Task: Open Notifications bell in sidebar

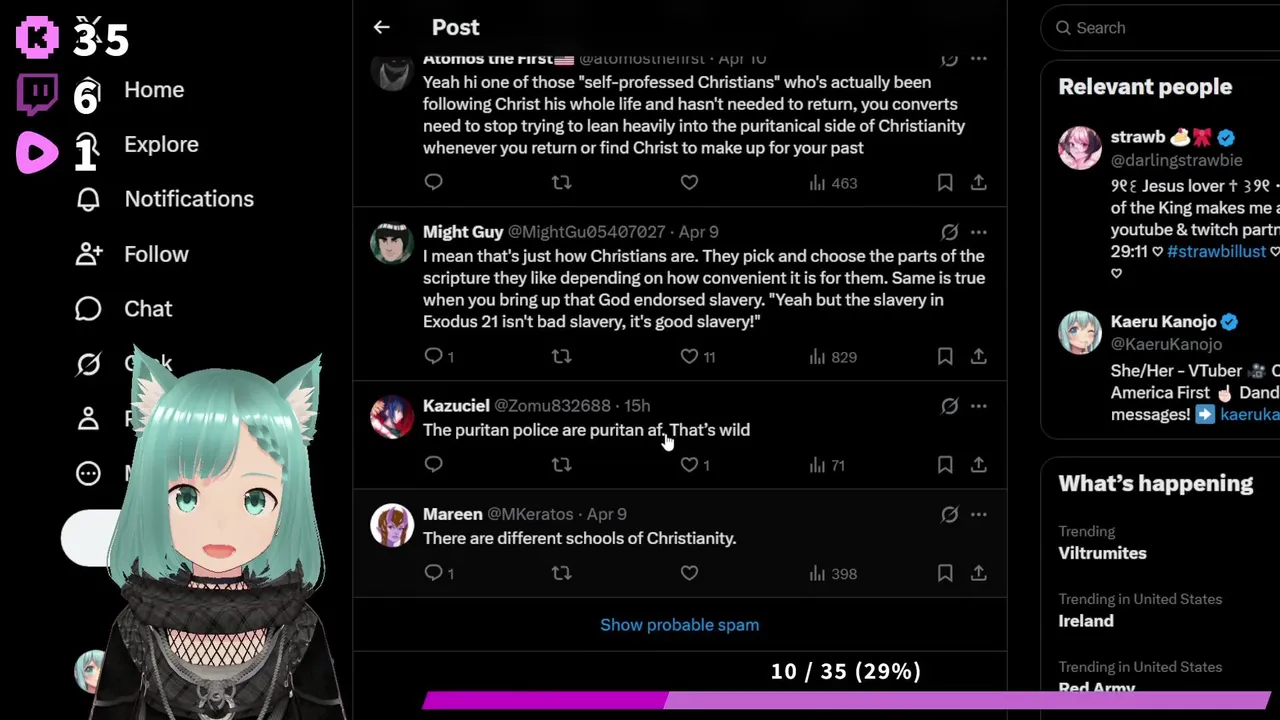Action: [x=88, y=199]
